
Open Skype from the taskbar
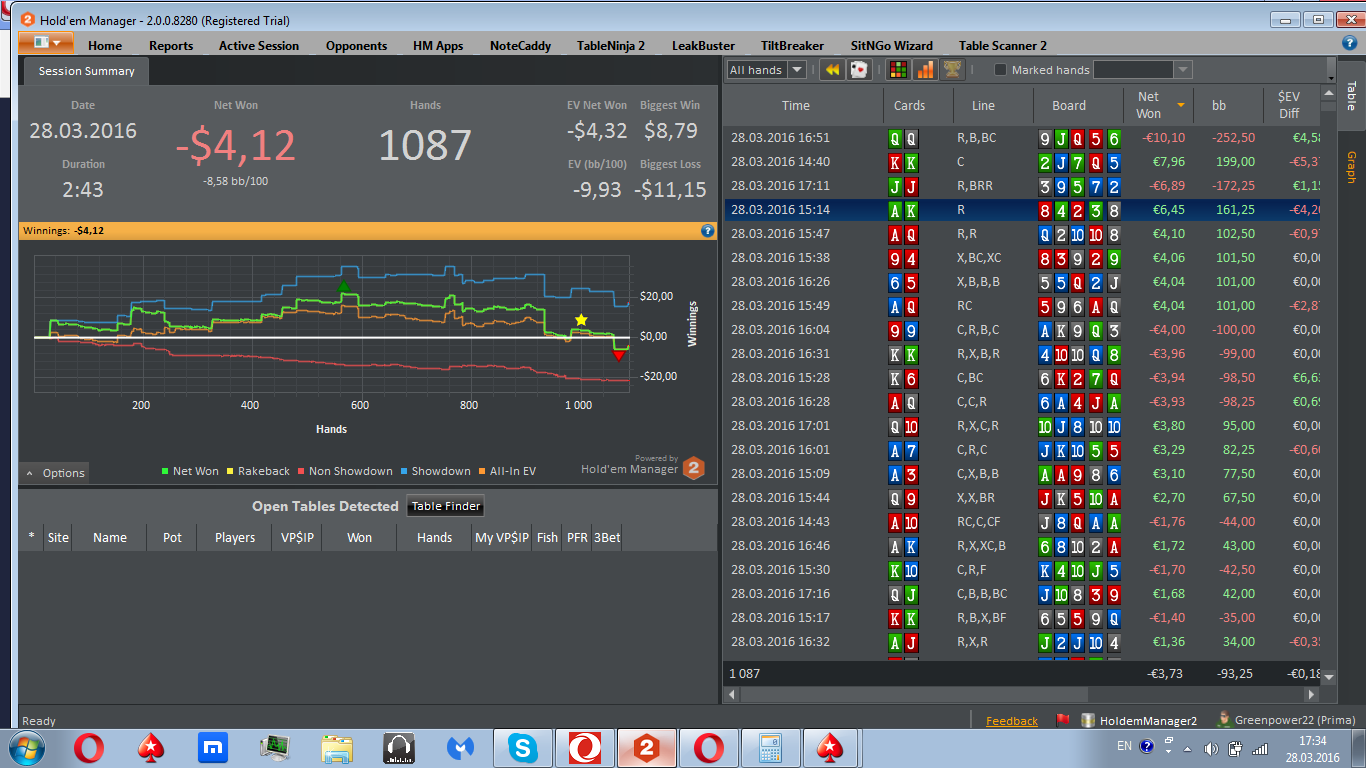[523, 747]
